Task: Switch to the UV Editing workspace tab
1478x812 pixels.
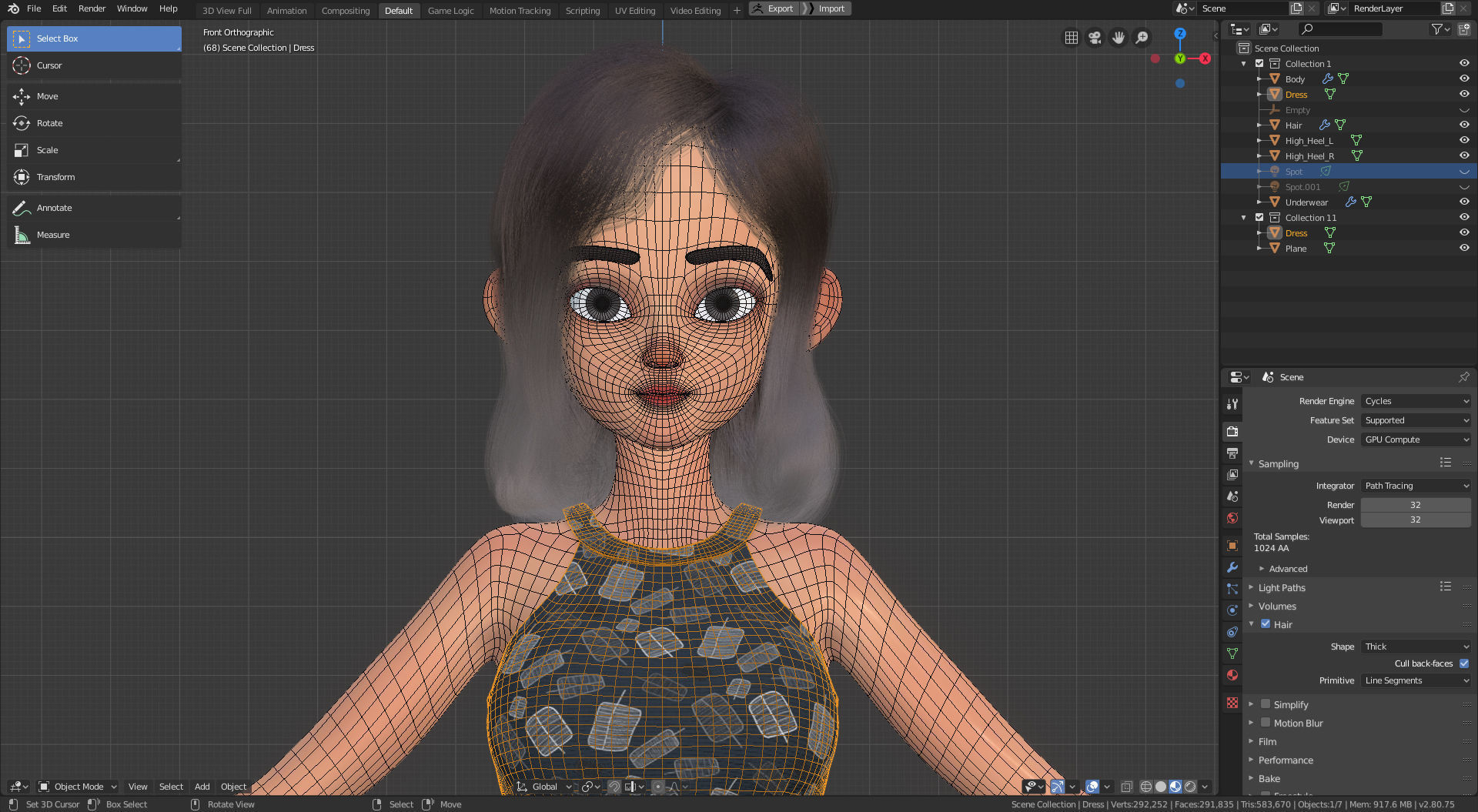Action: coord(635,11)
